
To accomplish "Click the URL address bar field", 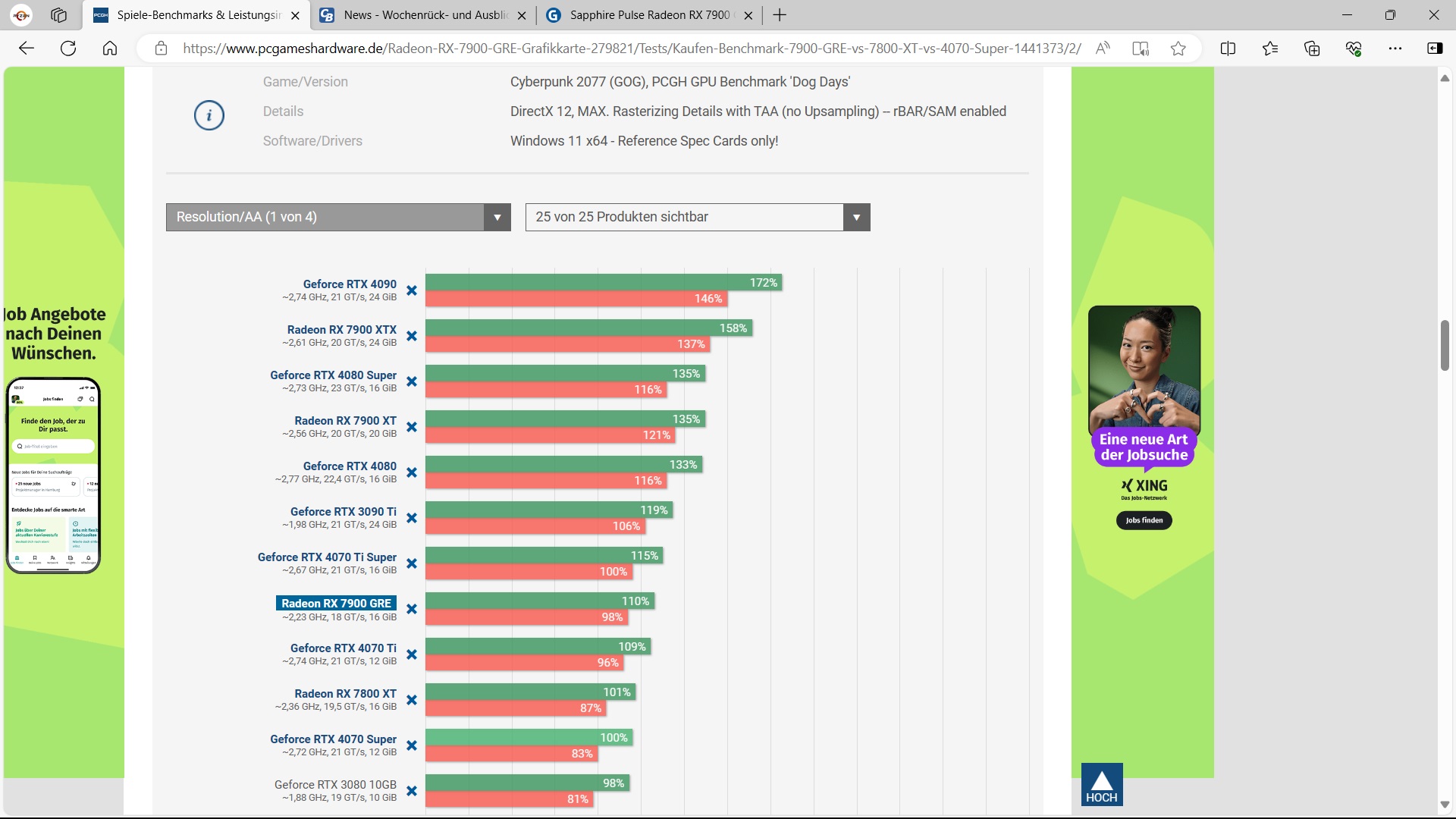I will click(631, 49).
